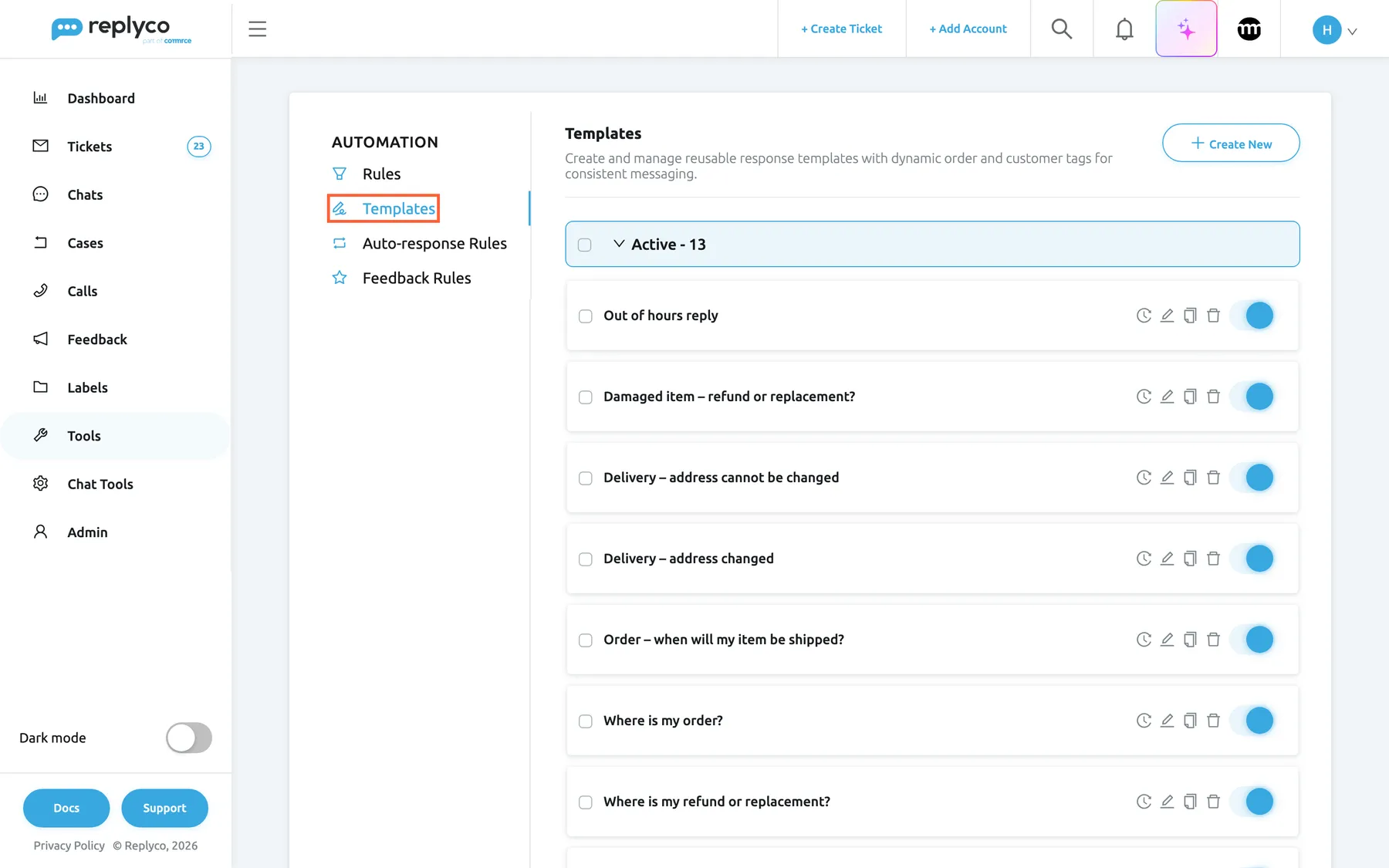Delete Where is my refund or replacement template
Viewport: 1389px width, 868px height.
coord(1213,802)
